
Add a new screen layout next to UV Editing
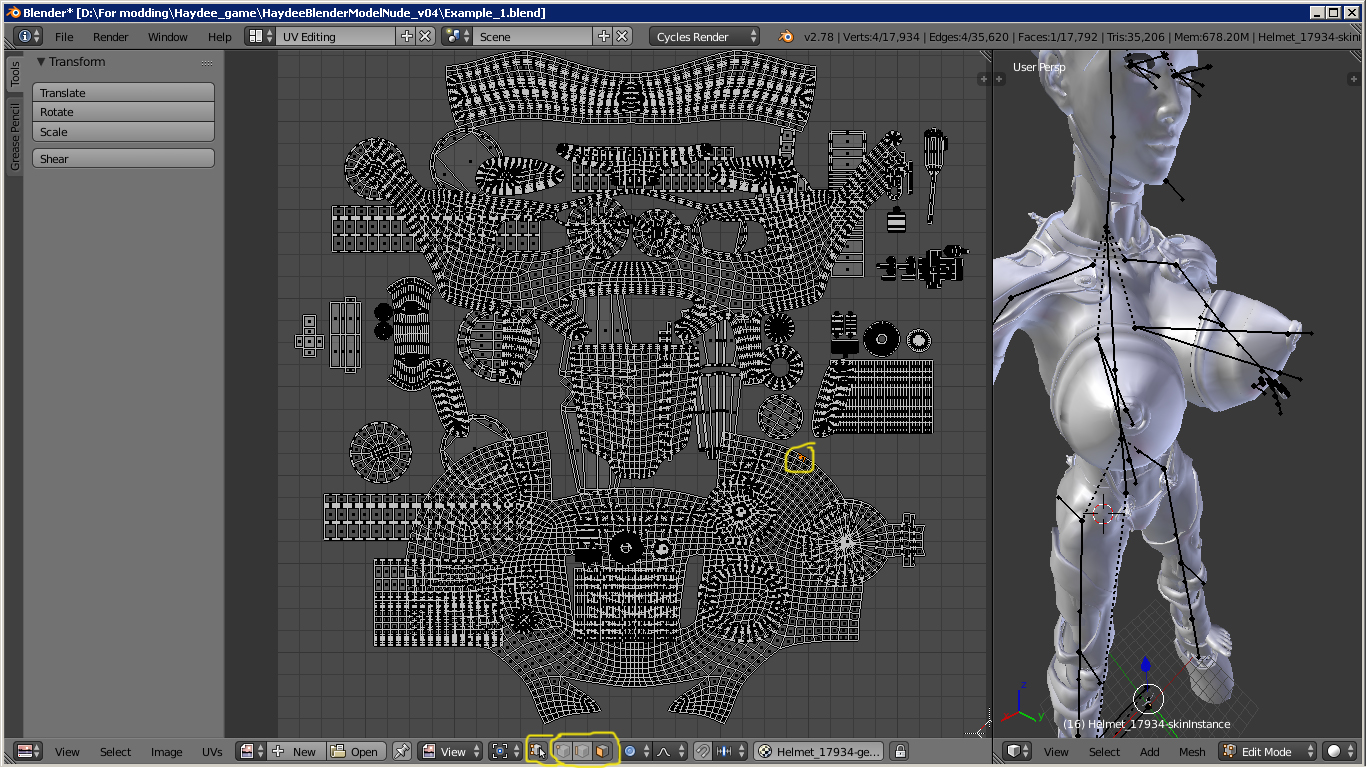(x=406, y=36)
